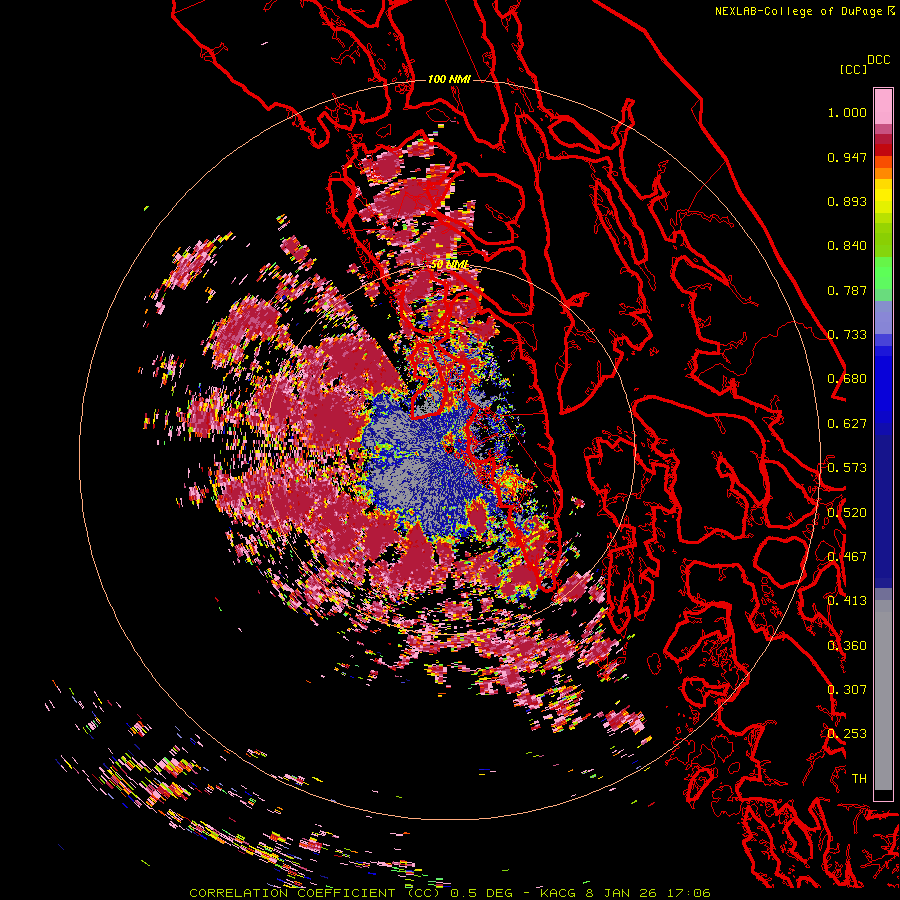The height and width of the screenshot is (900, 900).
Task: Select the 0.947 color scale value
Action: pos(847,157)
